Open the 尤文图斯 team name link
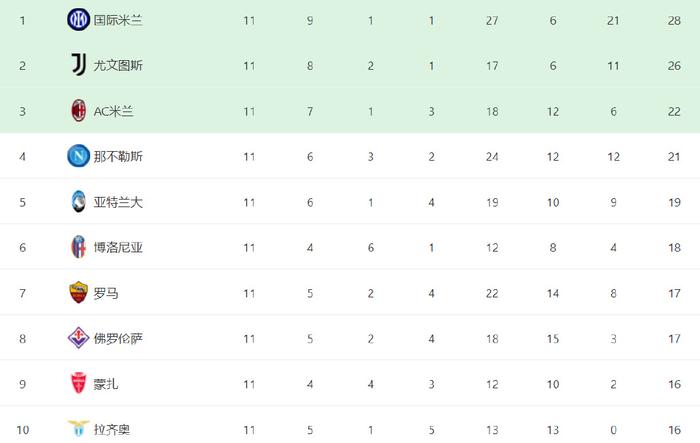The image size is (700, 443). click(x=118, y=66)
